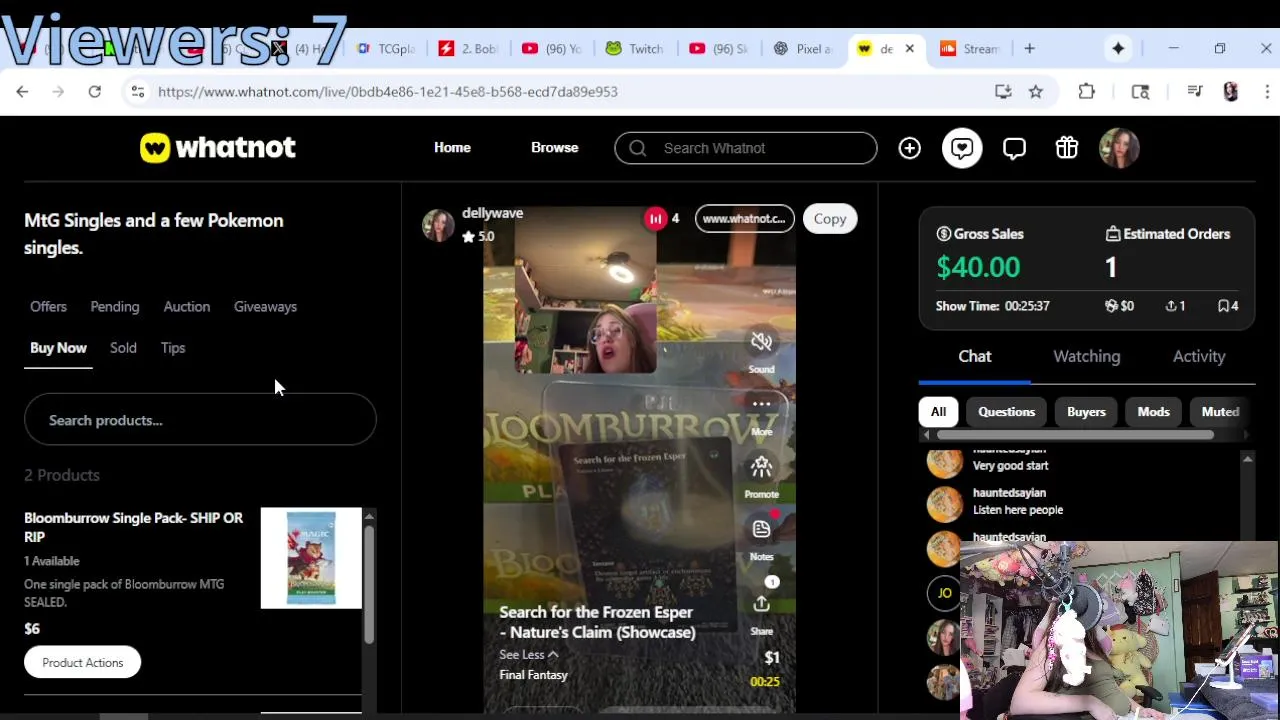Click the plus create icon in header
The height and width of the screenshot is (720, 1280).
(909, 148)
